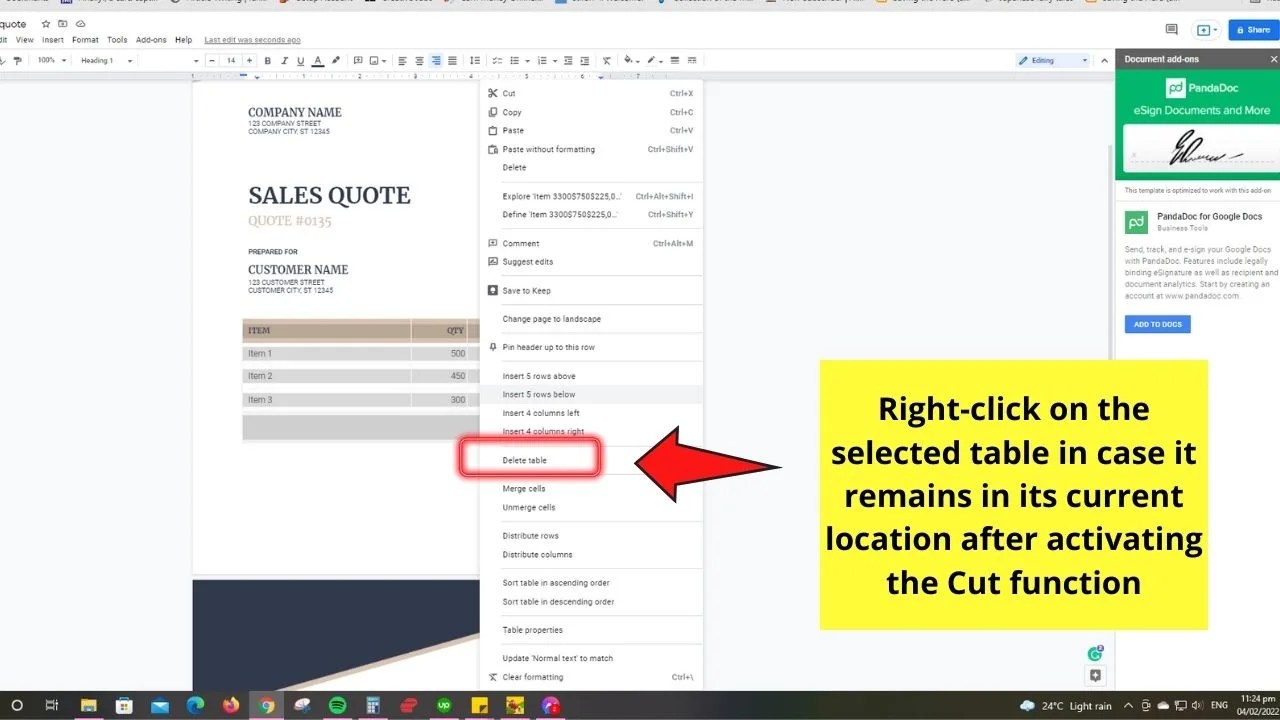Toggle bold formatting in the toolbar

pyautogui.click(x=267, y=60)
